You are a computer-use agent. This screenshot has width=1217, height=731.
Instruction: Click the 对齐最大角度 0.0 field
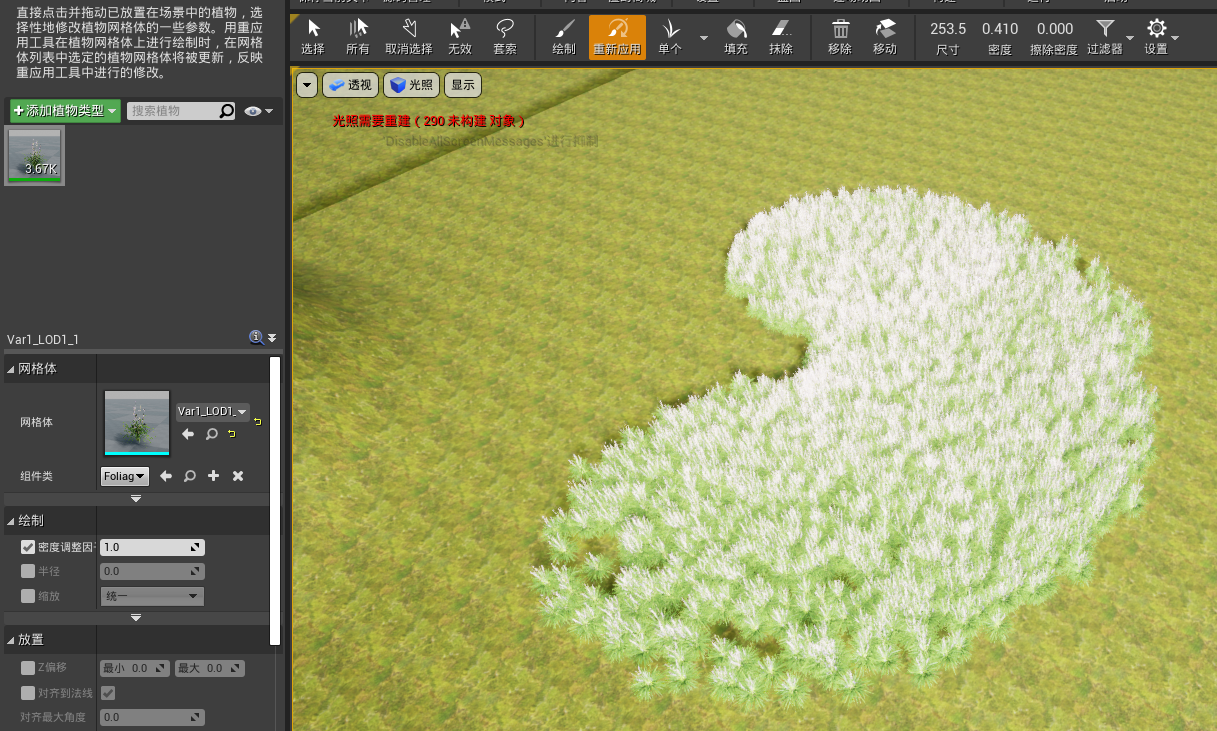[x=152, y=717]
